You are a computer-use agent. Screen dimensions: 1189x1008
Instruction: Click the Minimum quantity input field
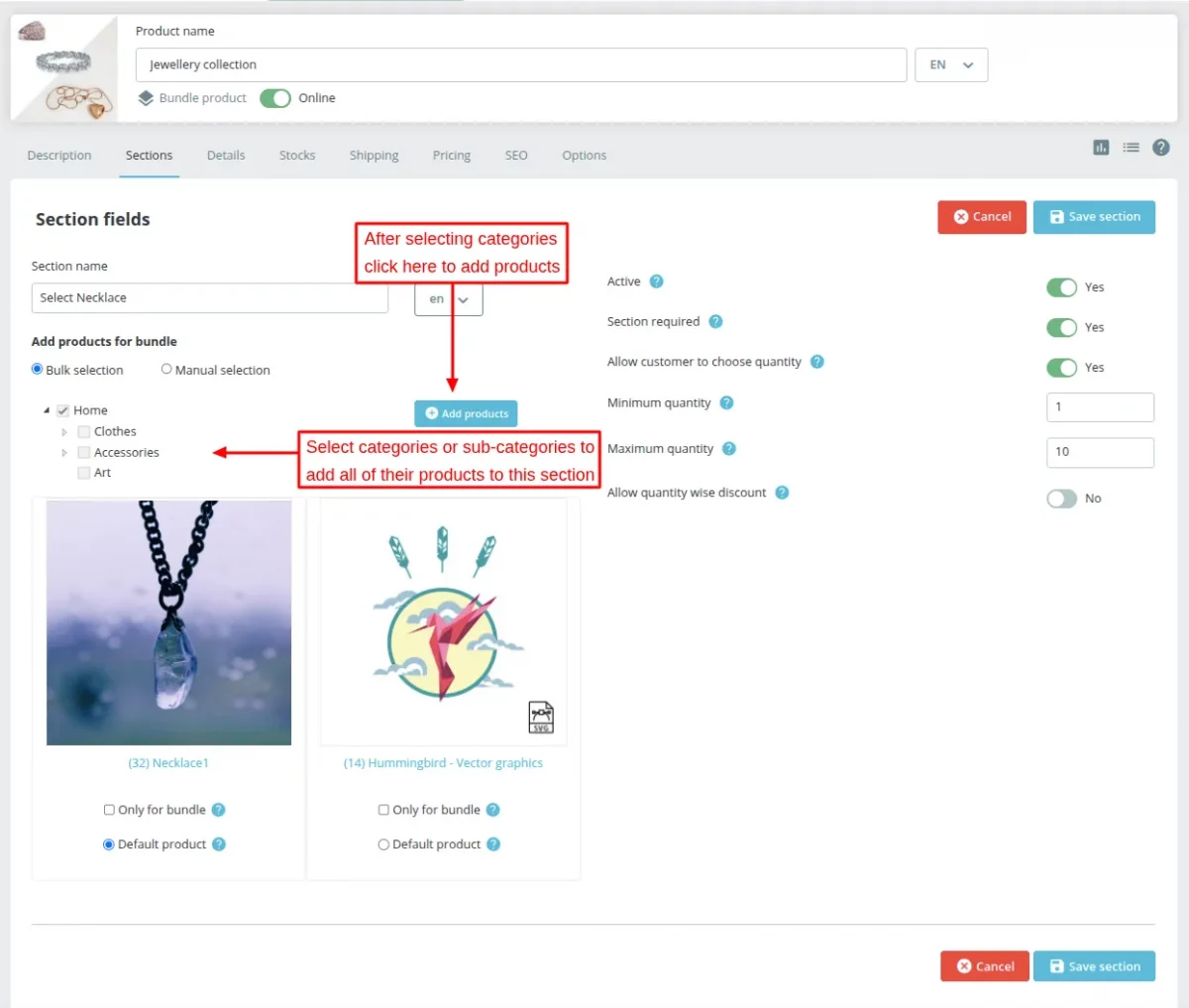click(x=1100, y=407)
